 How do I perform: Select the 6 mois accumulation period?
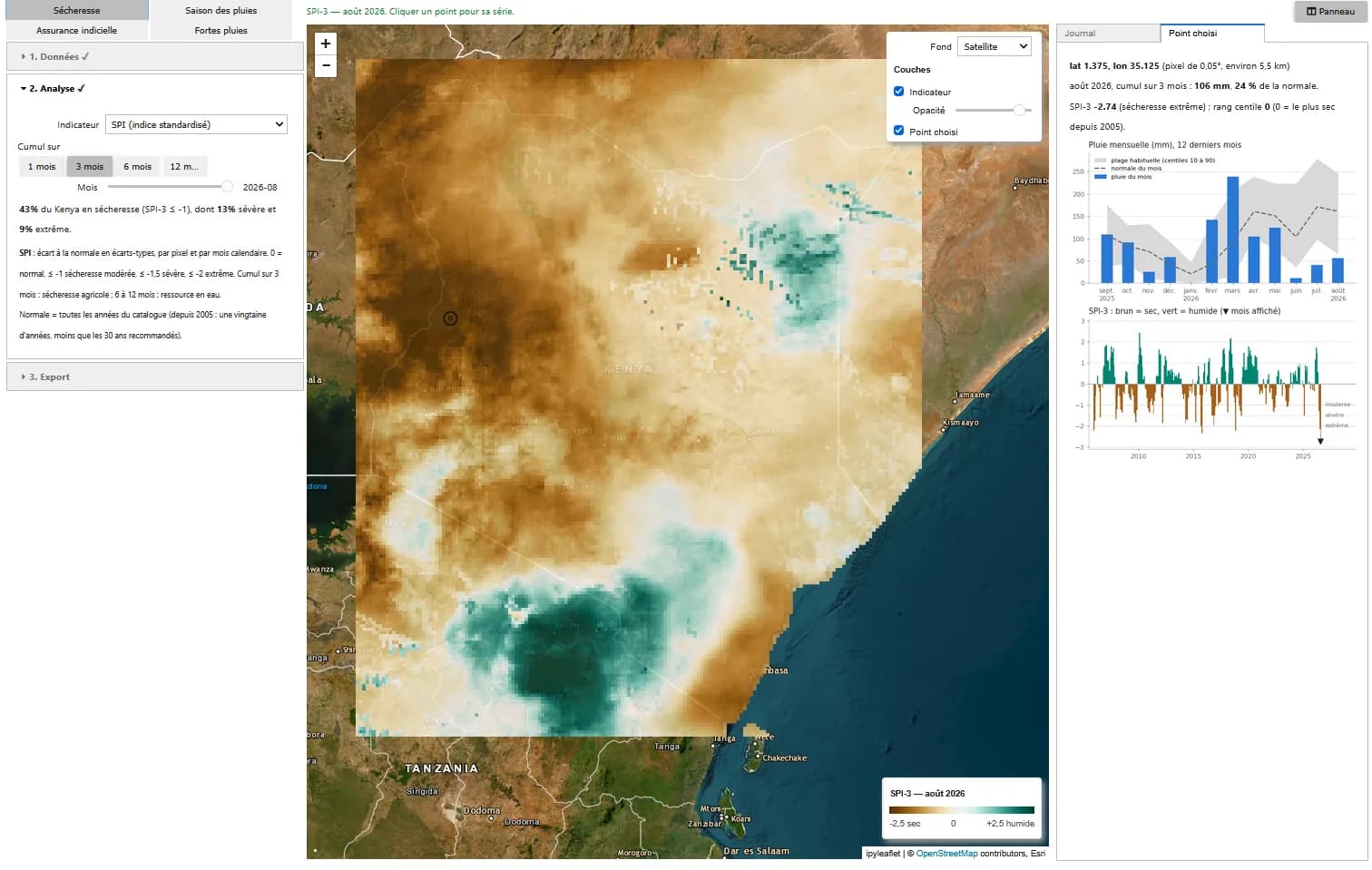click(x=138, y=166)
